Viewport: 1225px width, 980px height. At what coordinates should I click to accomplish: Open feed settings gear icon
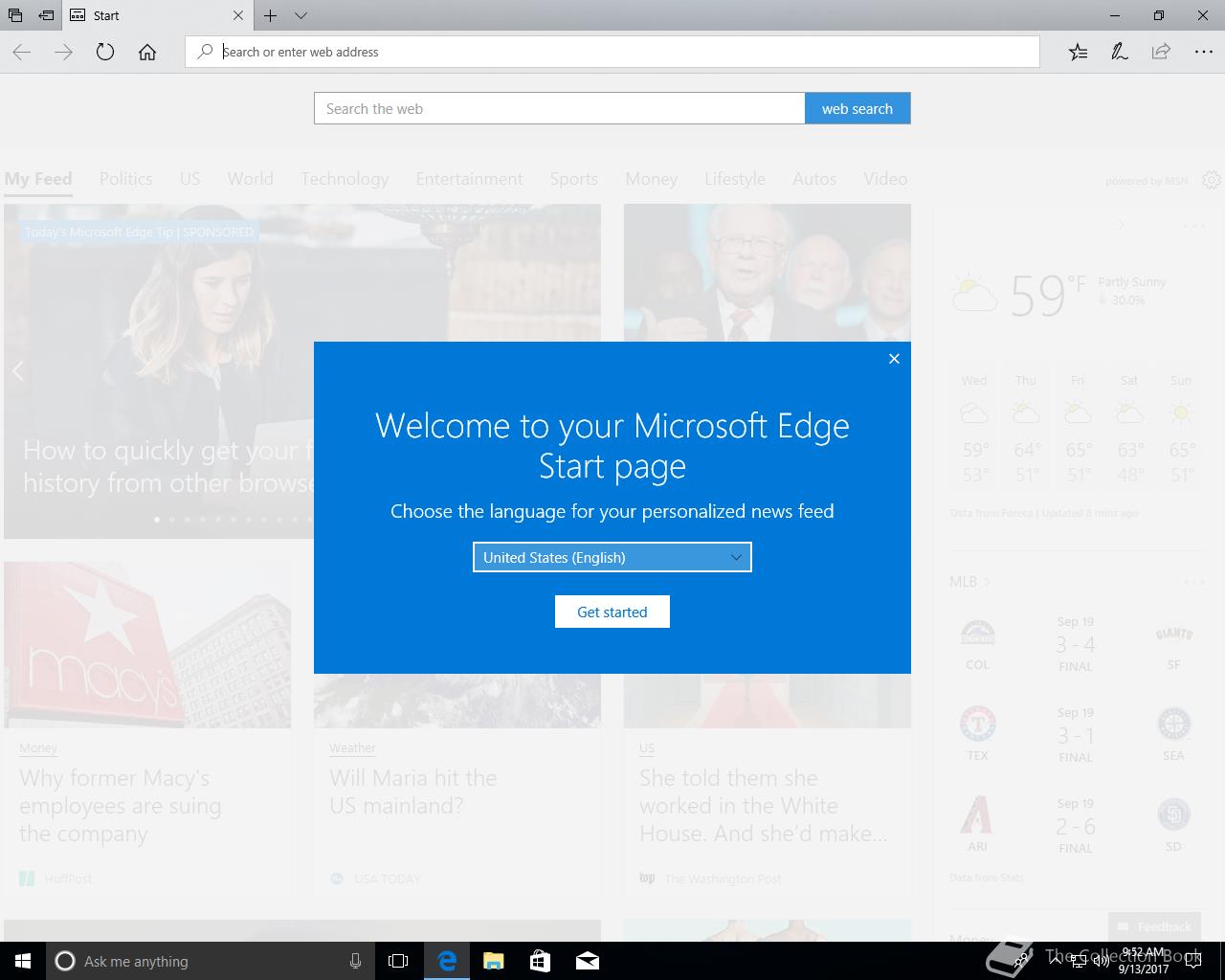click(1212, 180)
